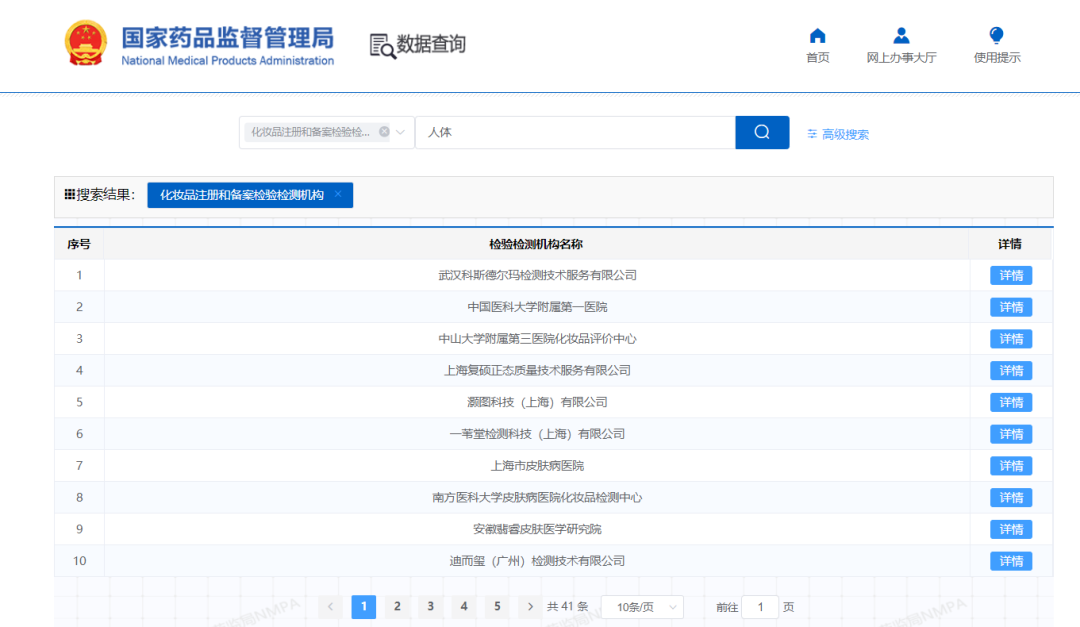Go to the previous page arrow
This screenshot has height=627, width=1080.
click(x=331, y=607)
